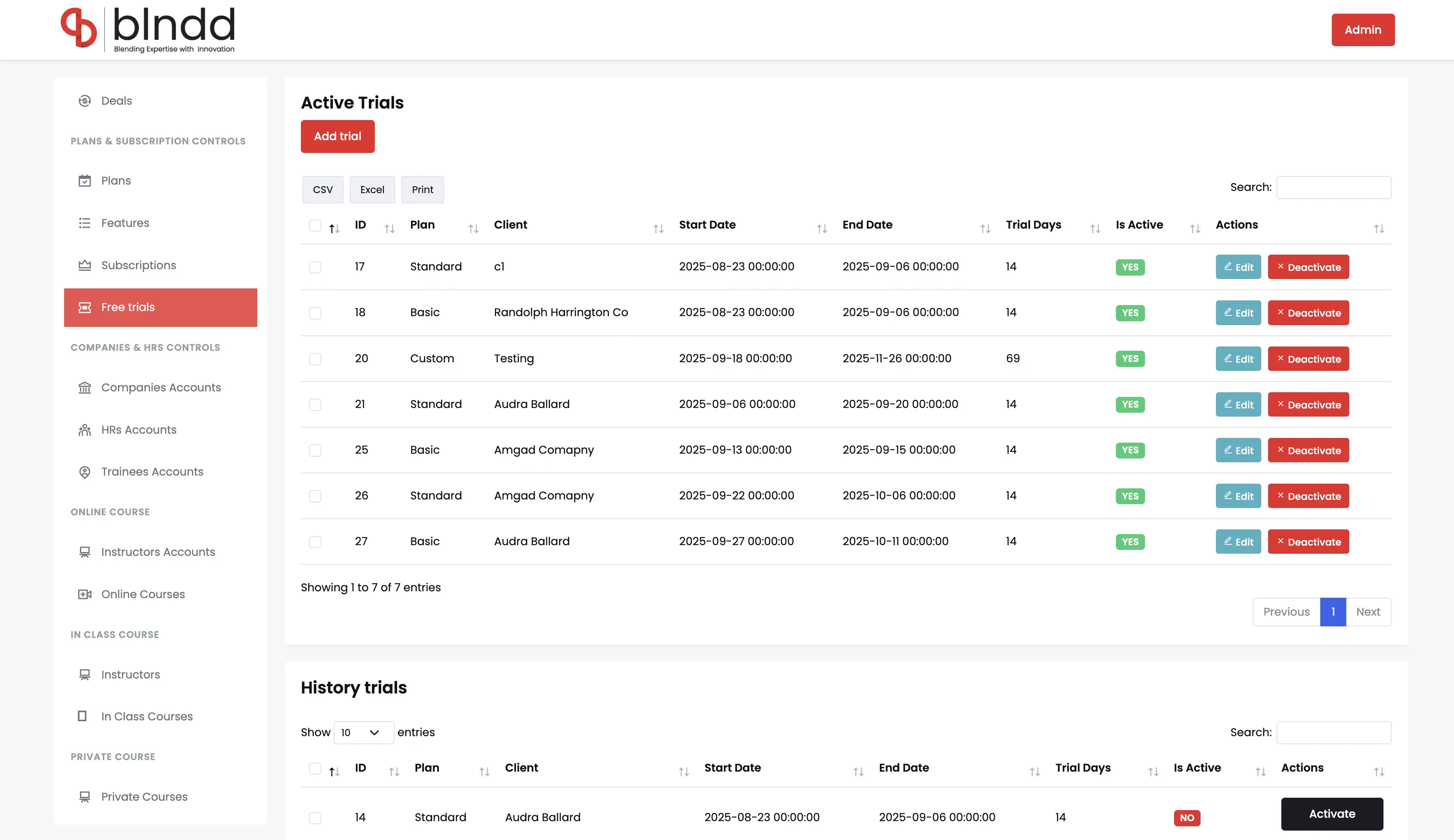Sort Active Trials by Trial Days
1454x840 pixels.
[1095, 229]
